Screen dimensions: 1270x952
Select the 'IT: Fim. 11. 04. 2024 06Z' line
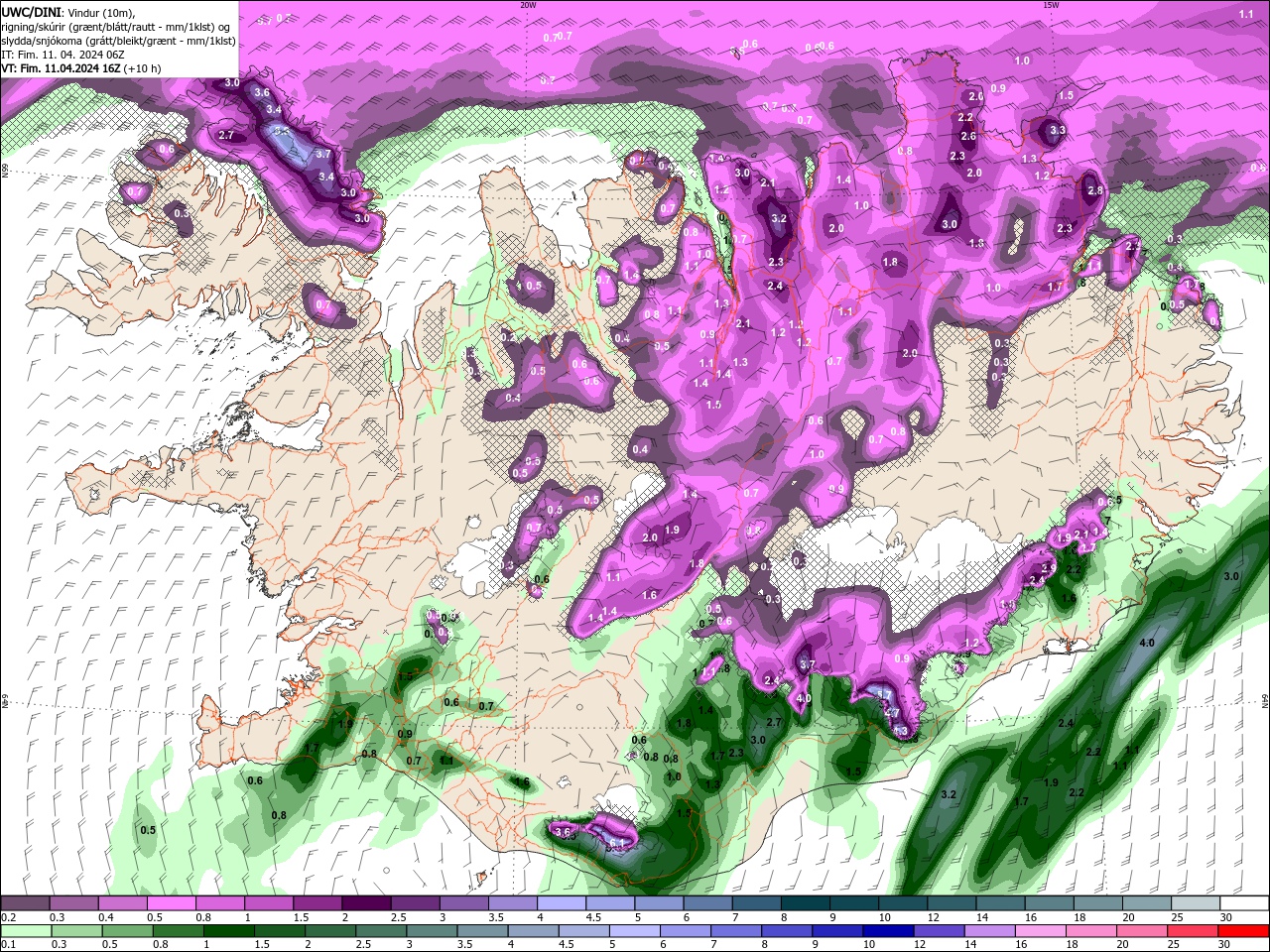(x=63, y=55)
